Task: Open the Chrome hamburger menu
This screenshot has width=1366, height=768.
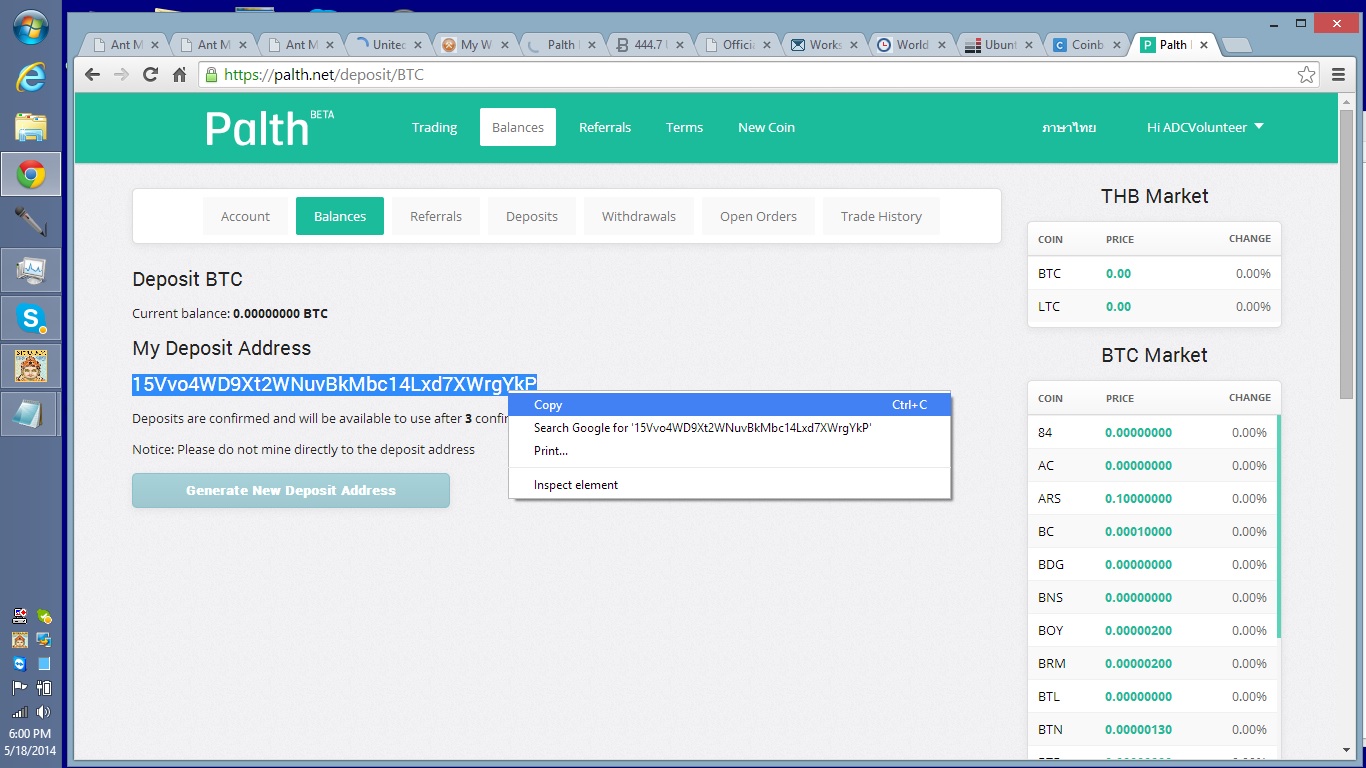Action: (1339, 75)
